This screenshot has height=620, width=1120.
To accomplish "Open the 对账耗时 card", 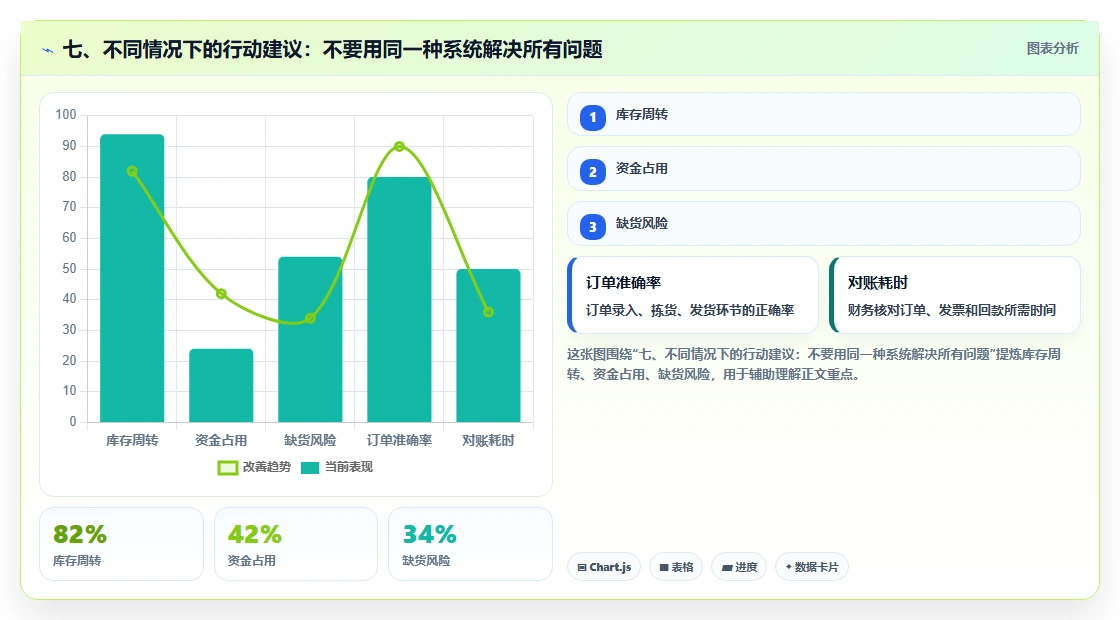I will point(954,295).
